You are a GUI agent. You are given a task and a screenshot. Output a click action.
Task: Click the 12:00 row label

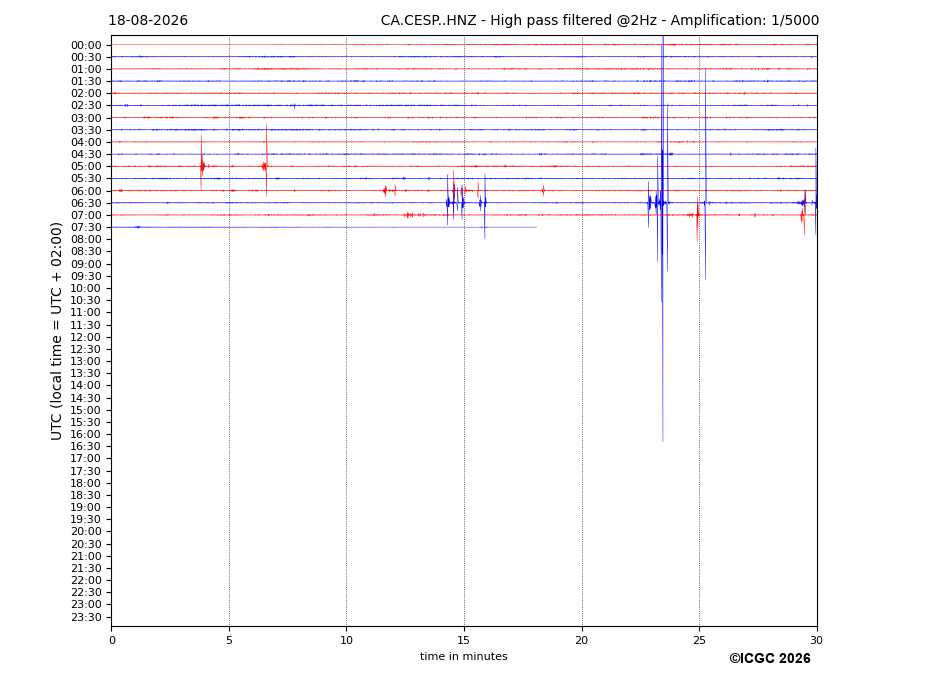(86, 337)
